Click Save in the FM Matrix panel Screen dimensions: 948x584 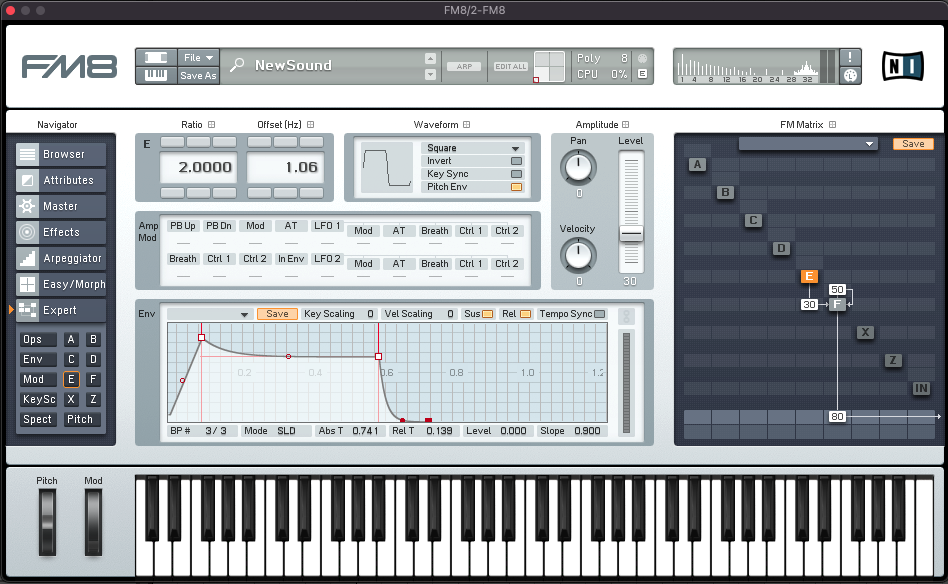(x=912, y=144)
